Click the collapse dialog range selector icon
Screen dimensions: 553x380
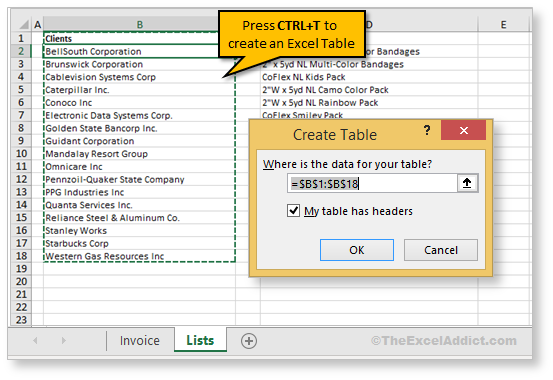467,183
